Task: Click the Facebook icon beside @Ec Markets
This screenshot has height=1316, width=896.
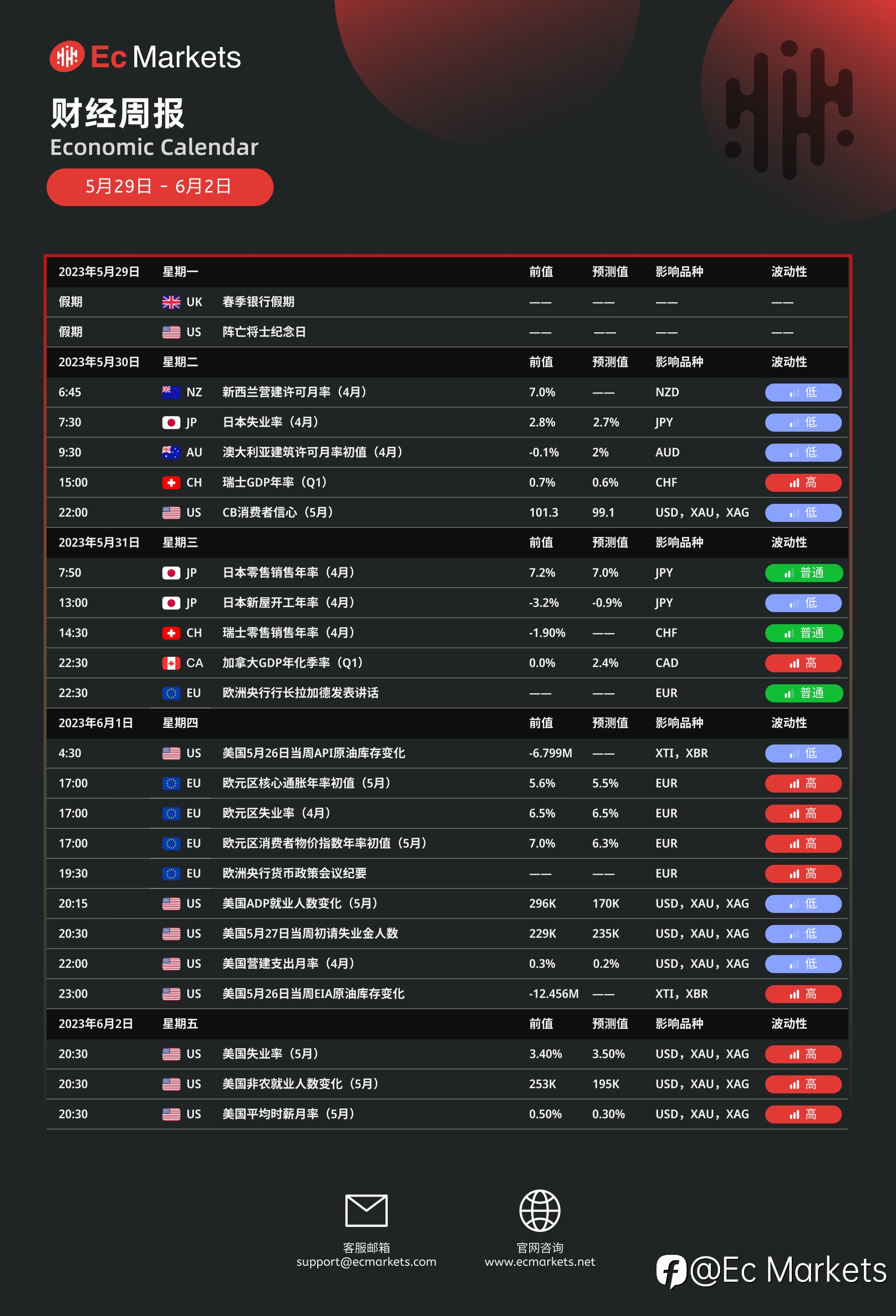Action: [671, 1271]
